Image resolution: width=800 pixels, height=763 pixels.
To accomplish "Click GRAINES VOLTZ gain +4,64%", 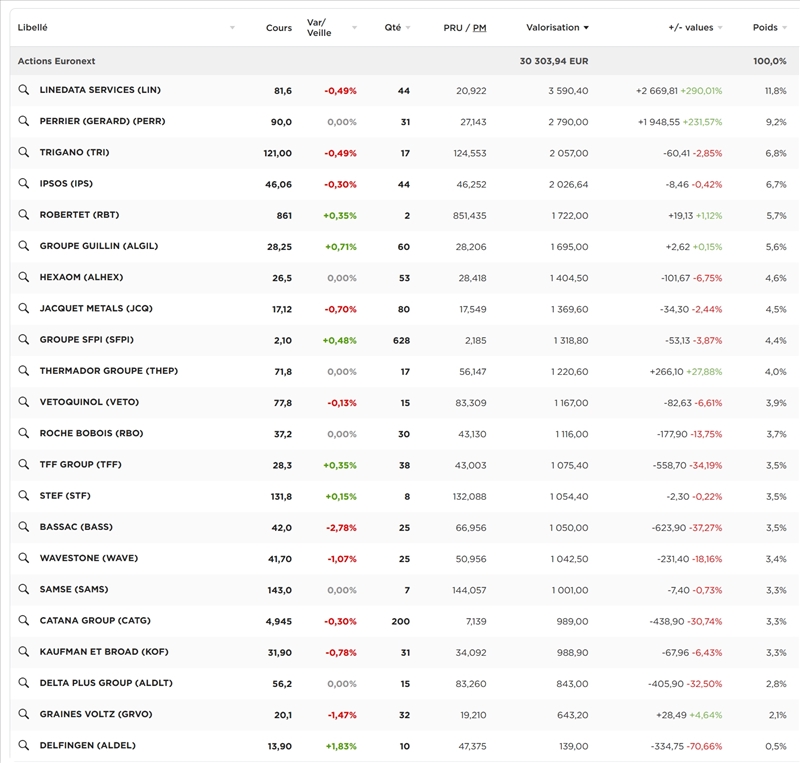I will click(706, 715).
